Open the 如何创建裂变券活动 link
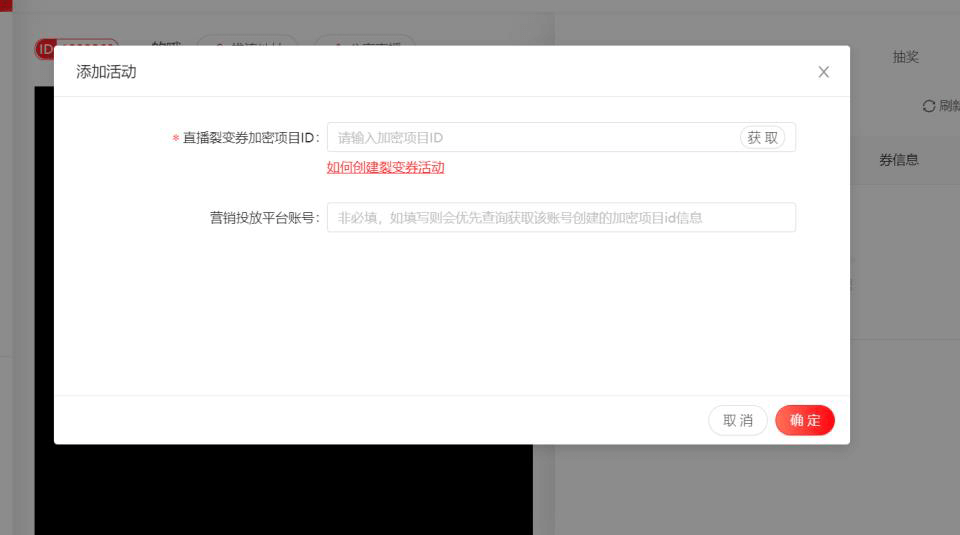This screenshot has height=535, width=960. 385,167
